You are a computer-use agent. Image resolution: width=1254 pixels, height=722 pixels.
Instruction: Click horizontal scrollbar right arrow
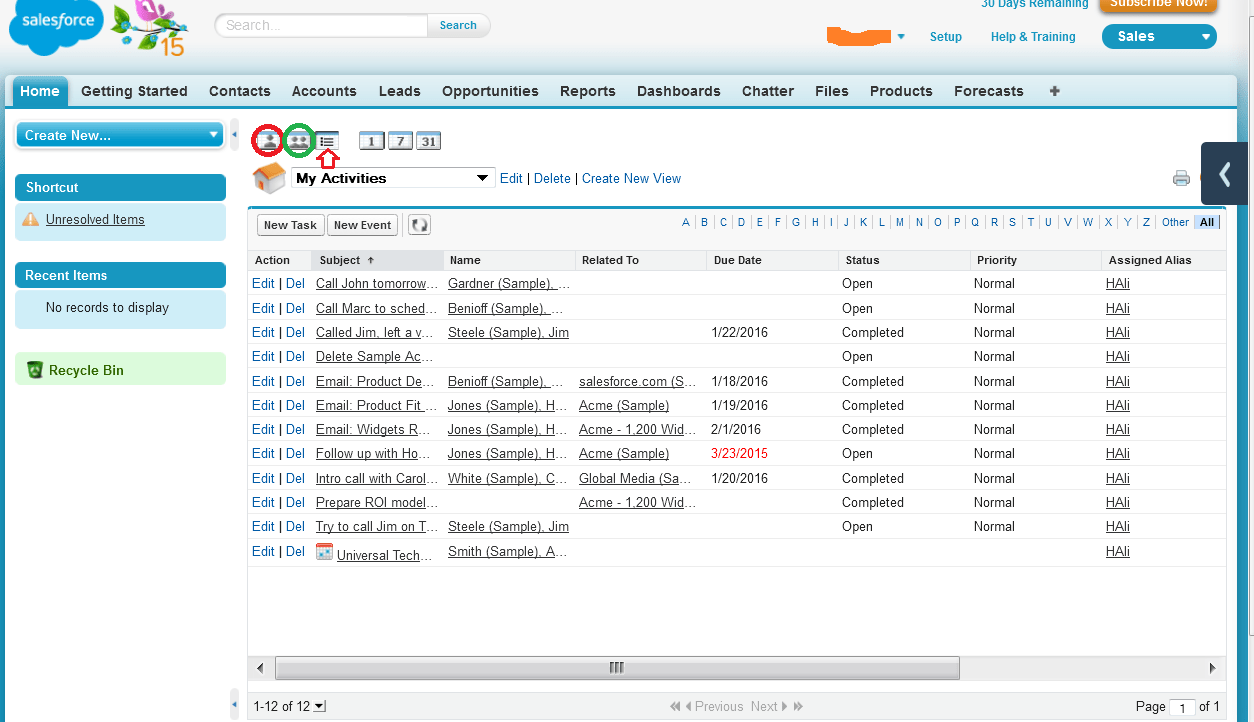tap(1213, 668)
